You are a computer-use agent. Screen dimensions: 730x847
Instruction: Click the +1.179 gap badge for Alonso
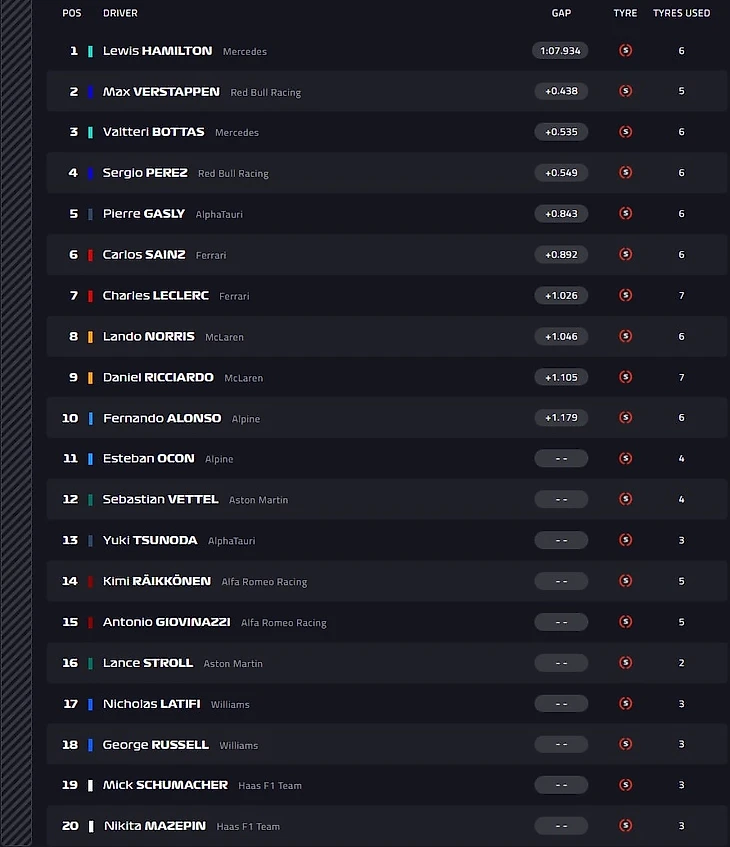click(x=561, y=417)
